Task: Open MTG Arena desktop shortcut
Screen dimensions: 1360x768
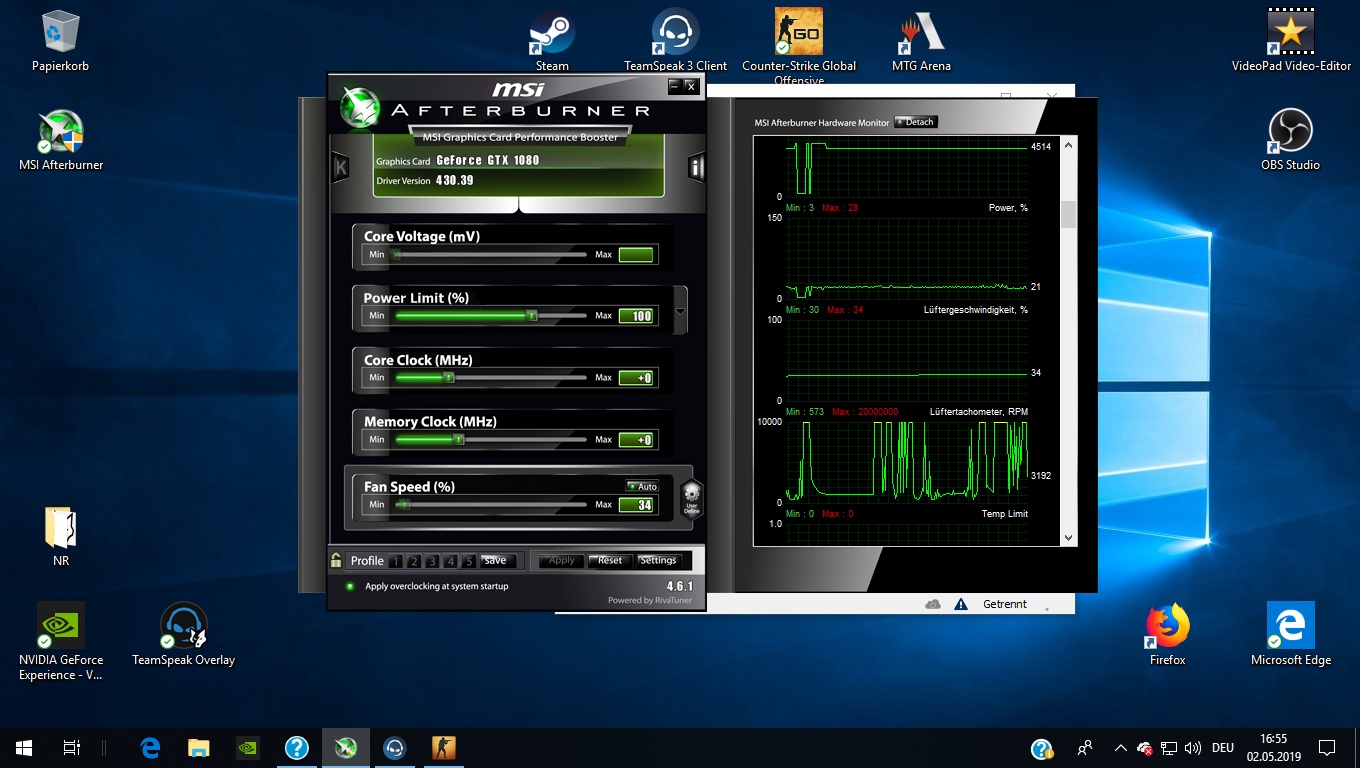Action: pyautogui.click(x=921, y=40)
